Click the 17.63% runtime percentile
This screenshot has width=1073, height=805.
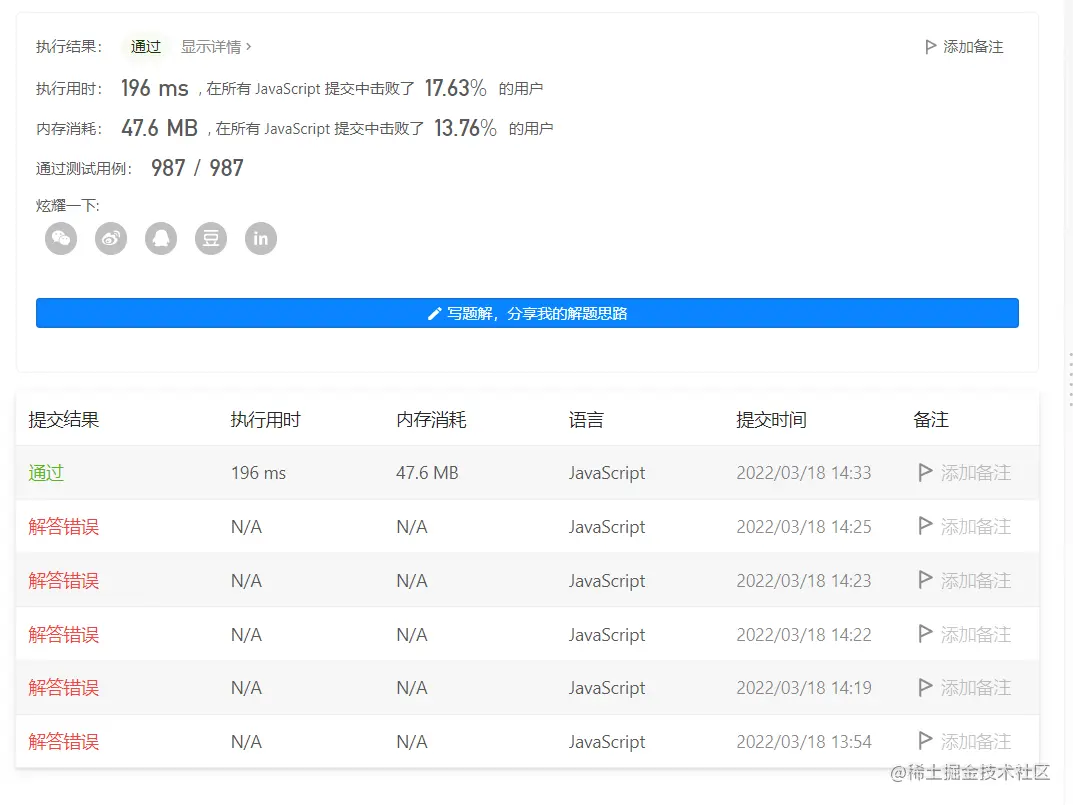point(455,88)
